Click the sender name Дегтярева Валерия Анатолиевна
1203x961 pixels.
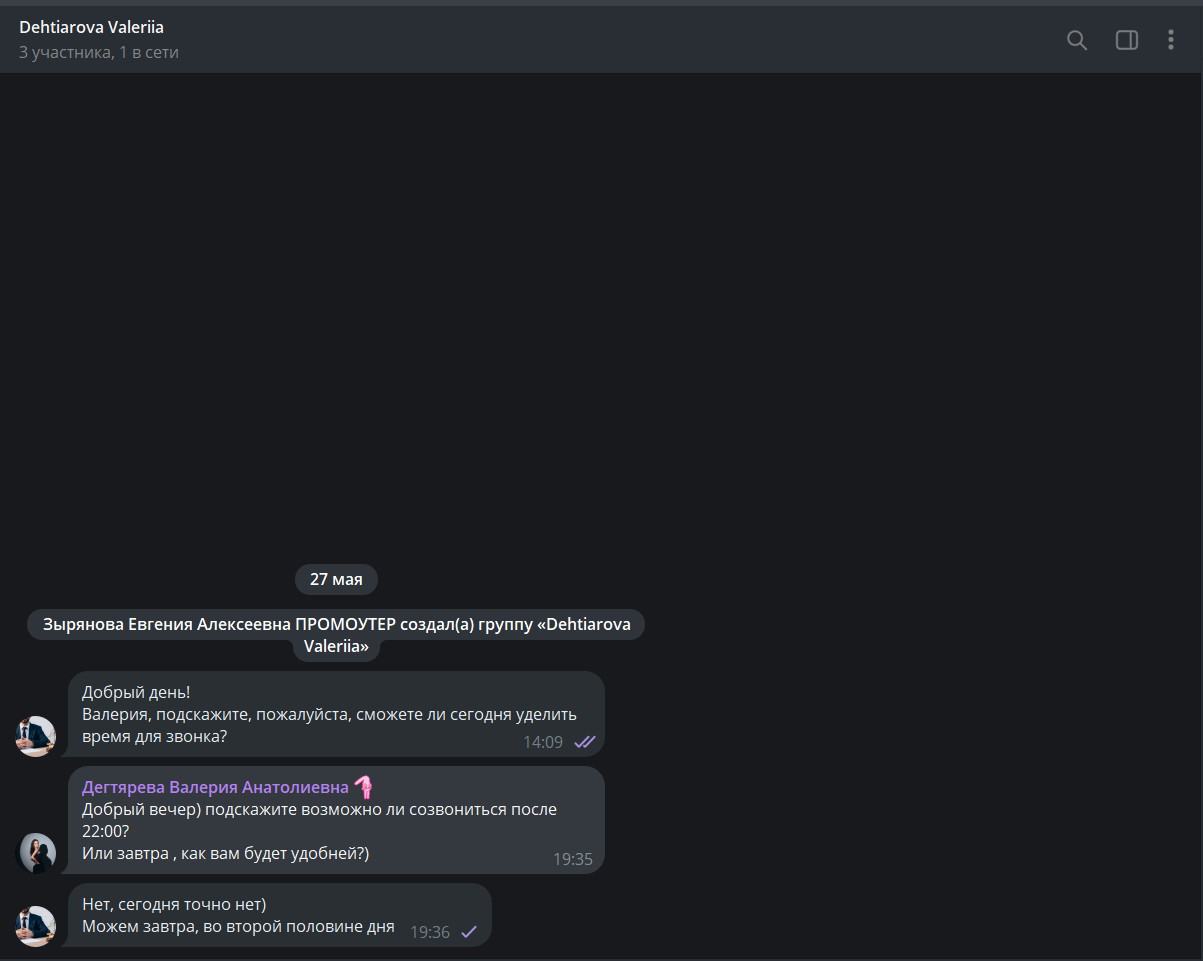point(215,787)
